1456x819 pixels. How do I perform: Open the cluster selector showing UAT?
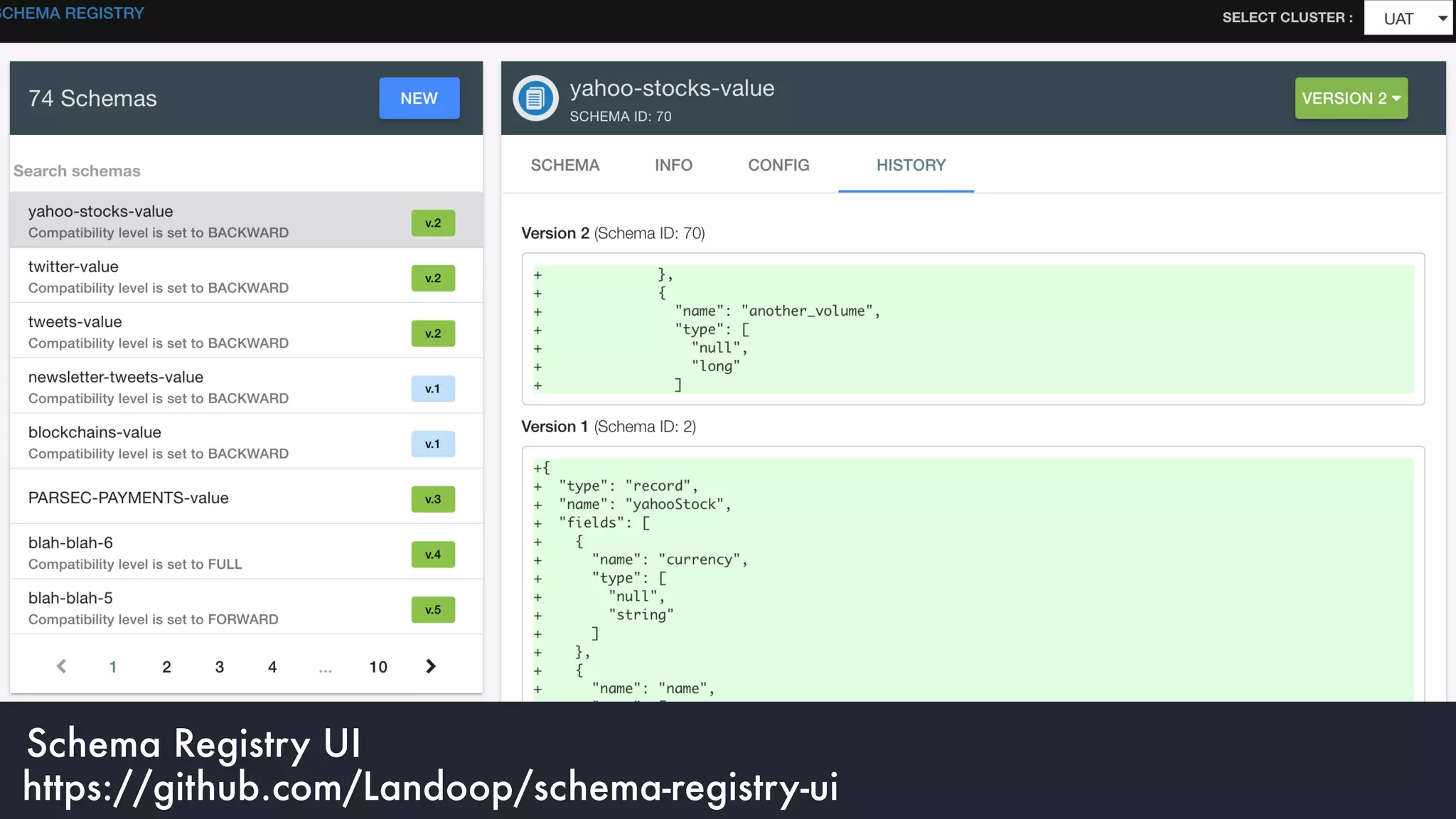coord(1408,18)
